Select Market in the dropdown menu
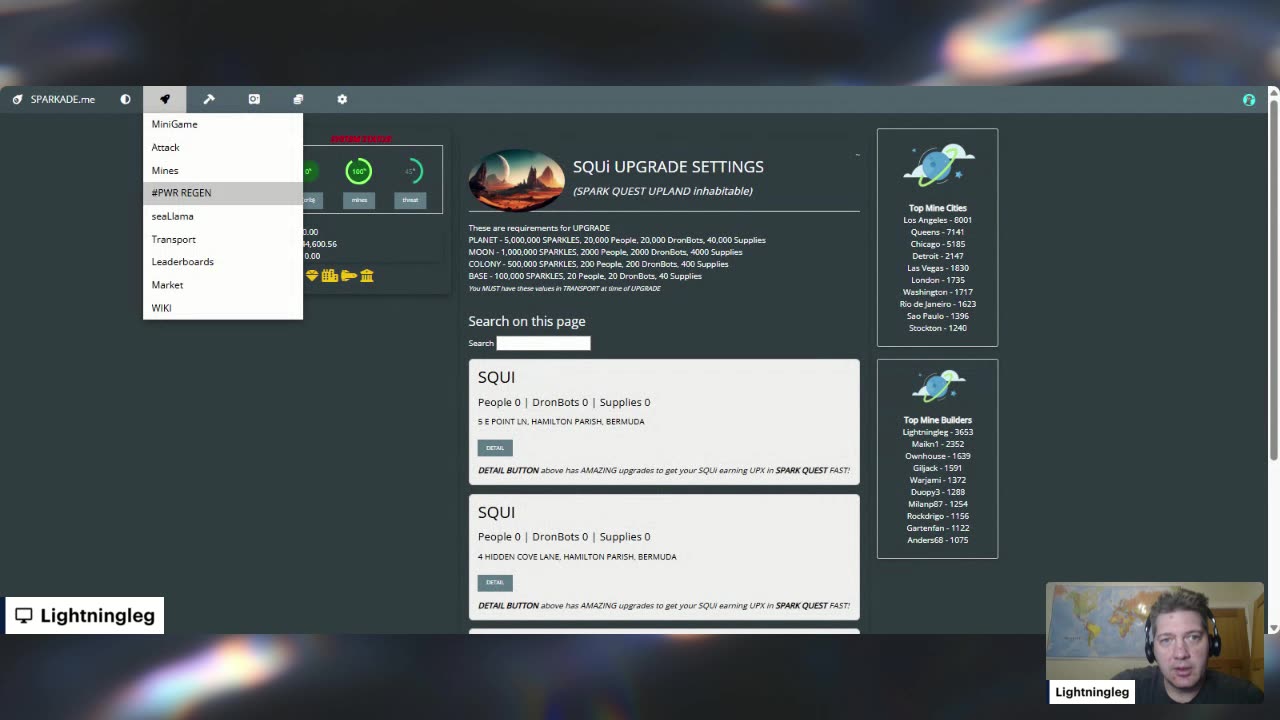 [223, 285]
